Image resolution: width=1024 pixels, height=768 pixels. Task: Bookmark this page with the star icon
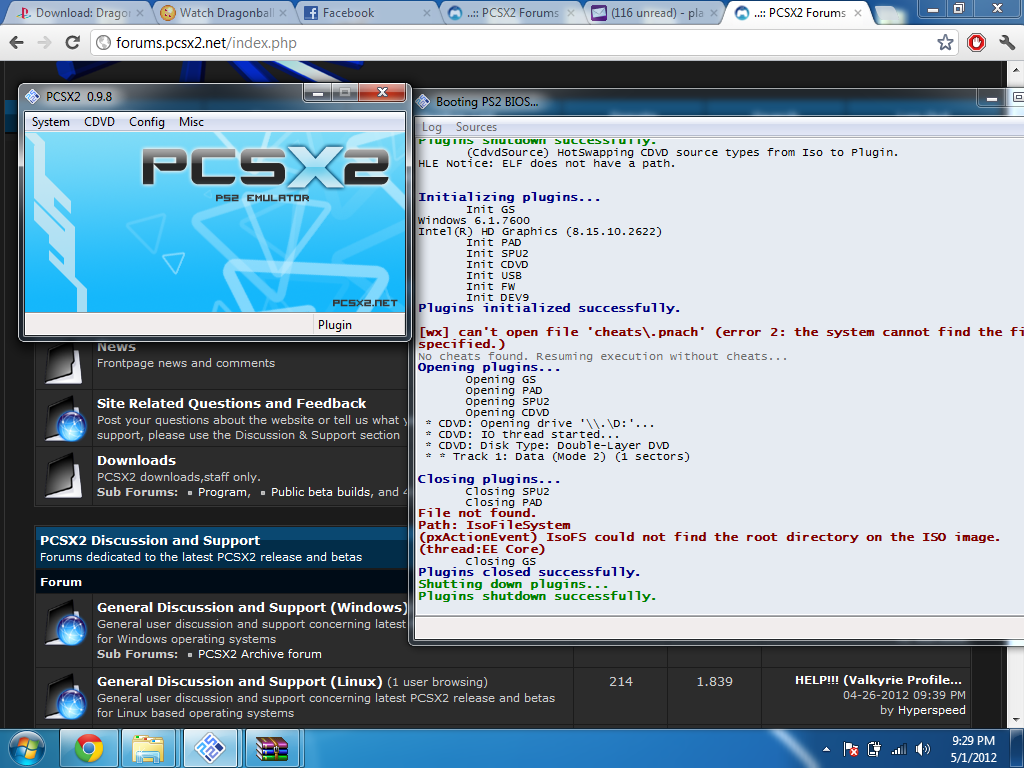(945, 42)
